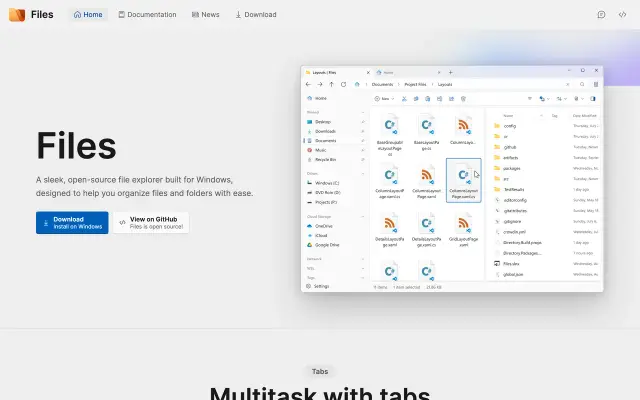
Task: Open the Windows (C:) drive
Action: [335, 183]
